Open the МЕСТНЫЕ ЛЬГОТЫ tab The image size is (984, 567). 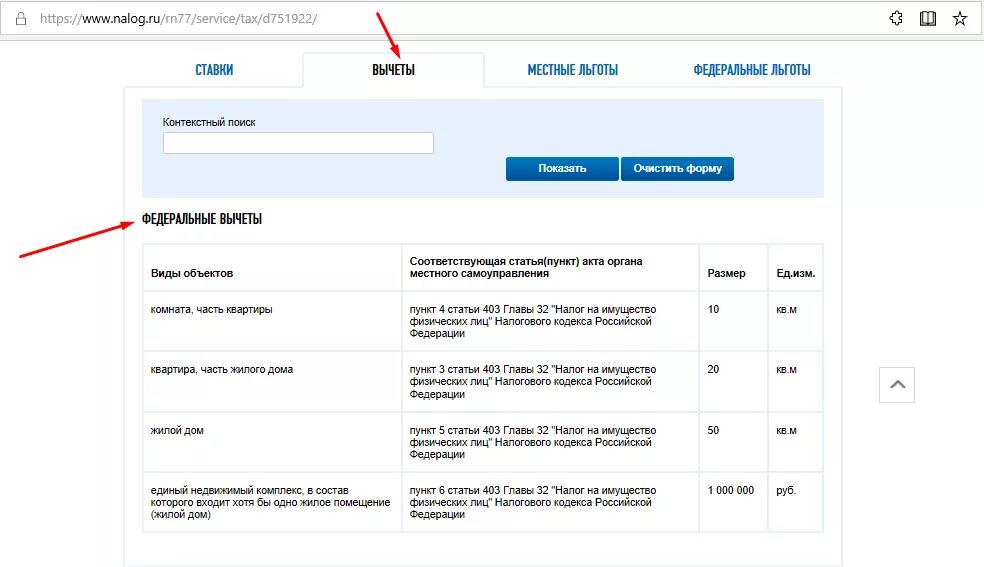572,70
